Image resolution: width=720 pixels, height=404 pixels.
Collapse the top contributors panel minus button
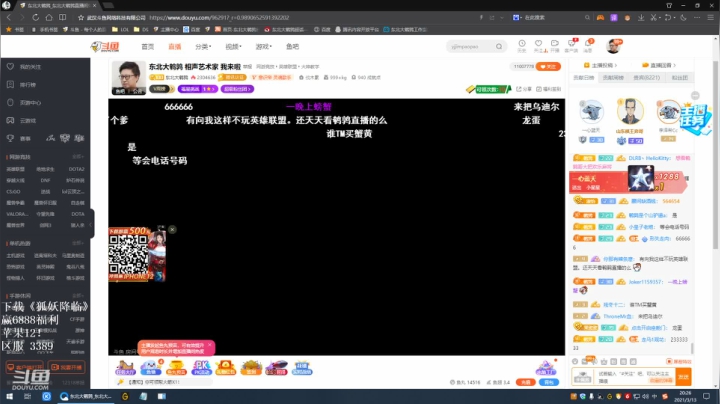(x=695, y=95)
